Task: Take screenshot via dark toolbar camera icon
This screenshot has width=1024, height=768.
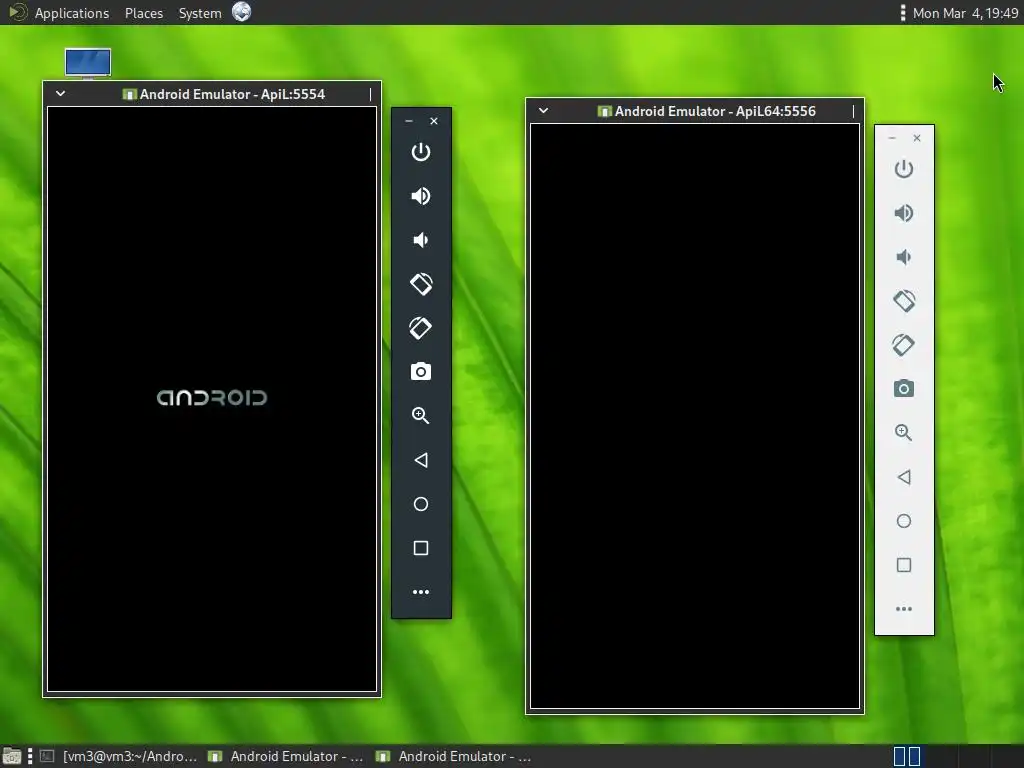Action: coord(421,372)
